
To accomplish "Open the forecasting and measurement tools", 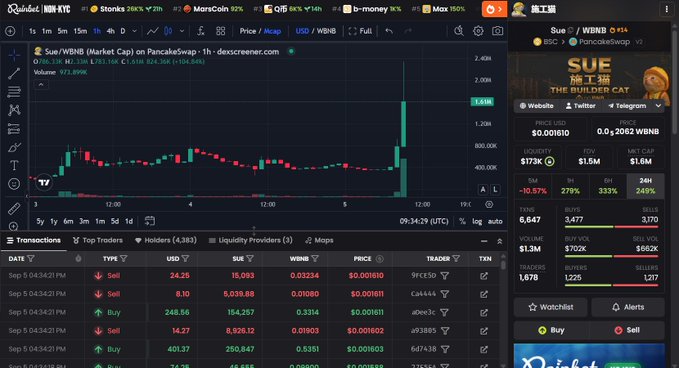I will point(14,129).
